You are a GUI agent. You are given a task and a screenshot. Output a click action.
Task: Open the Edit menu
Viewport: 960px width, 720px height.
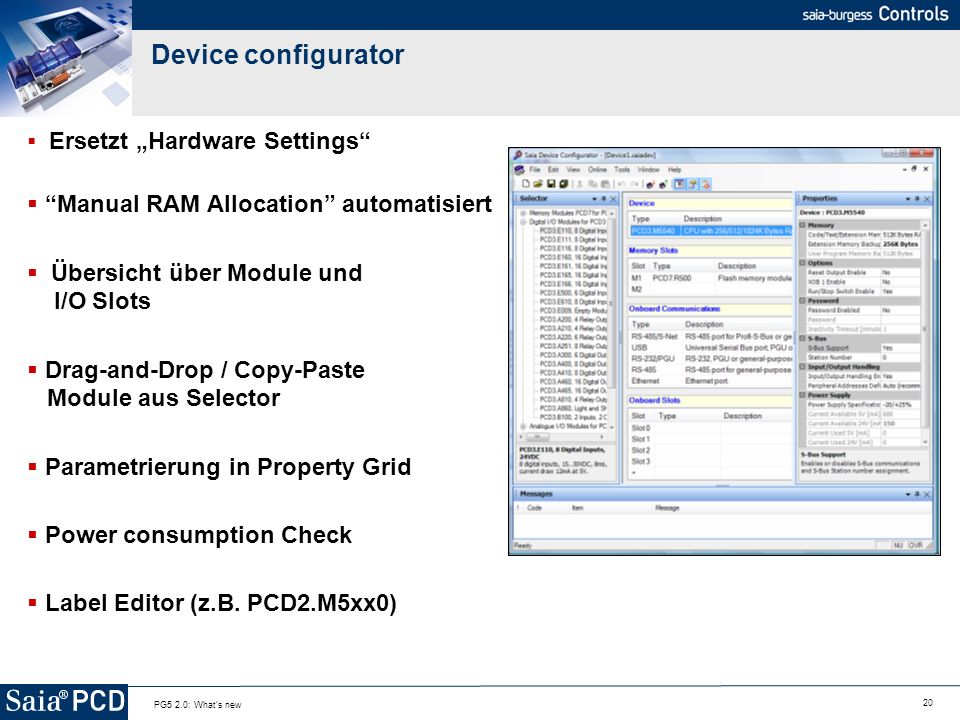point(553,170)
